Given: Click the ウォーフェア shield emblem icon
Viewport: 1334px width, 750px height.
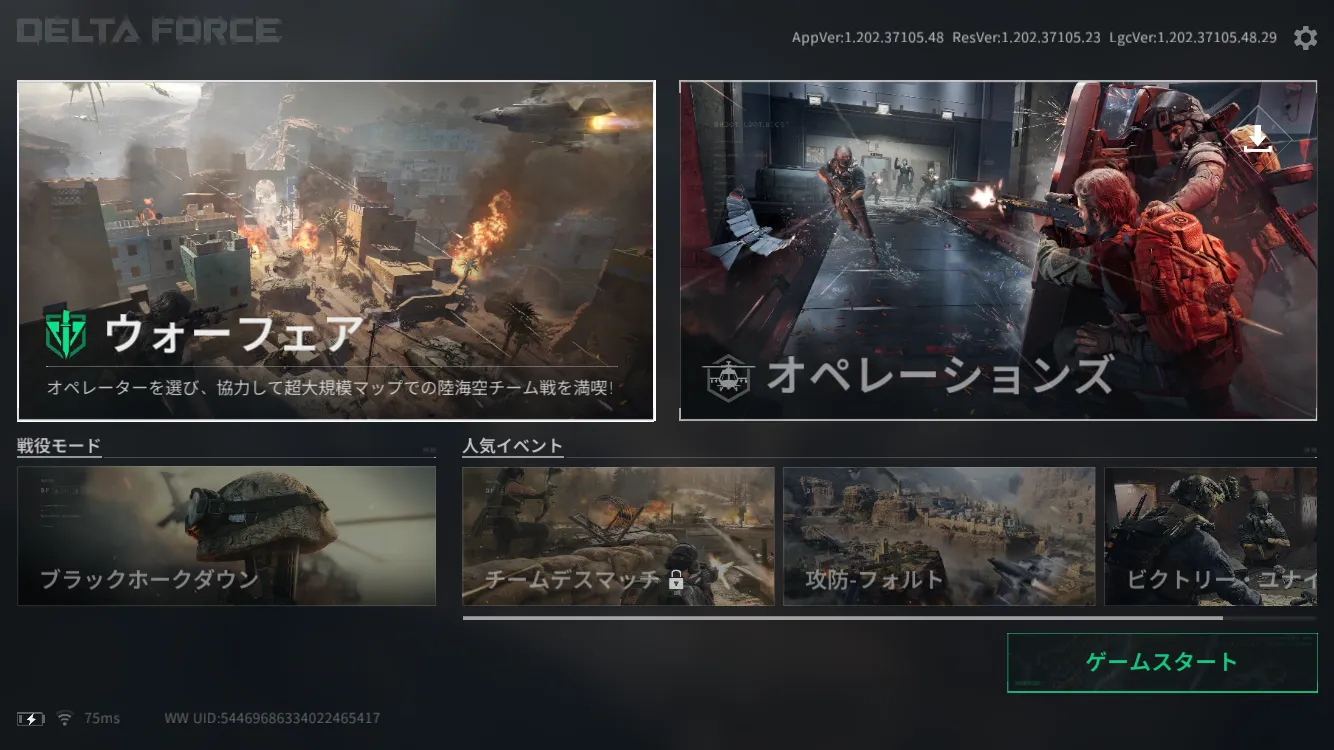Looking at the screenshot, I should point(66,335).
